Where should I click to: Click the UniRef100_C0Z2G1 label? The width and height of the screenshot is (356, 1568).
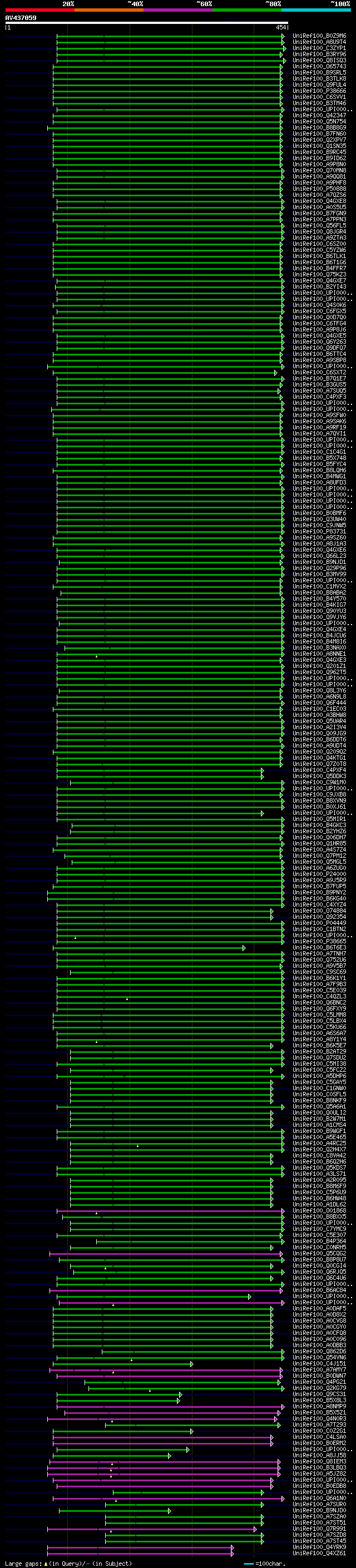[319, 1431]
